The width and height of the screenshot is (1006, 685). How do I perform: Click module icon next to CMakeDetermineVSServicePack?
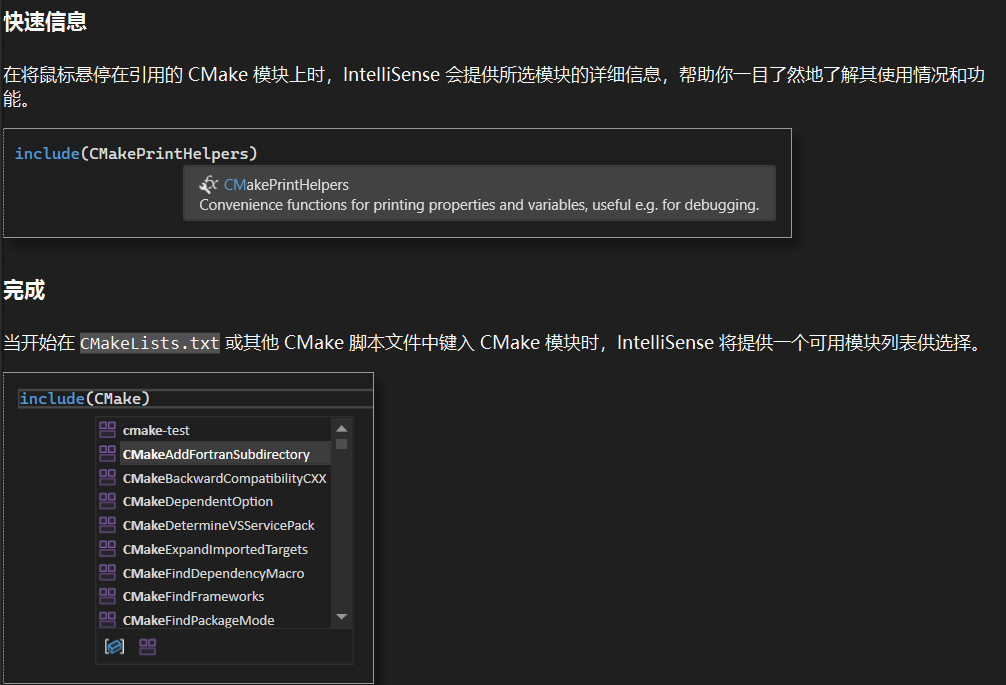click(x=107, y=525)
